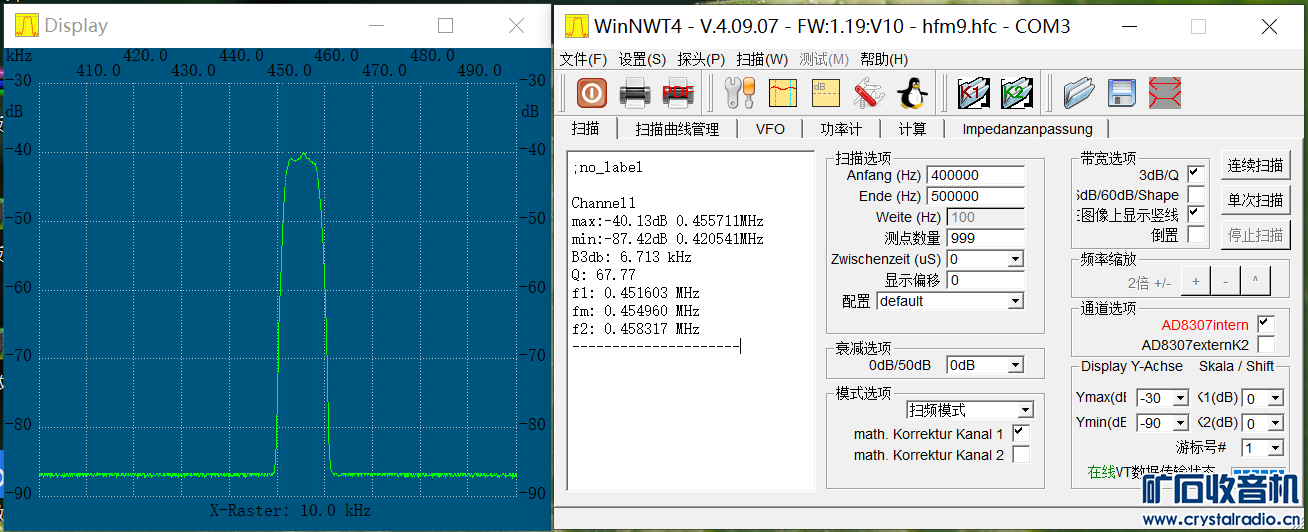Screen dimensions: 1308x532
Task: Click the 显示偏移 input field
Action: click(986, 280)
